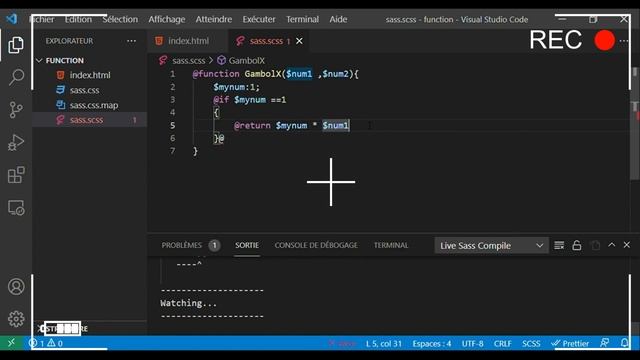Click the remote window indicator in status bar
This screenshot has width=640, height=360.
11,343
